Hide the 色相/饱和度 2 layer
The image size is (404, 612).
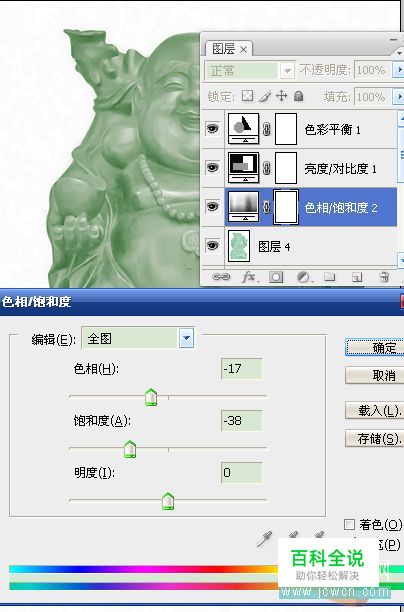212,206
